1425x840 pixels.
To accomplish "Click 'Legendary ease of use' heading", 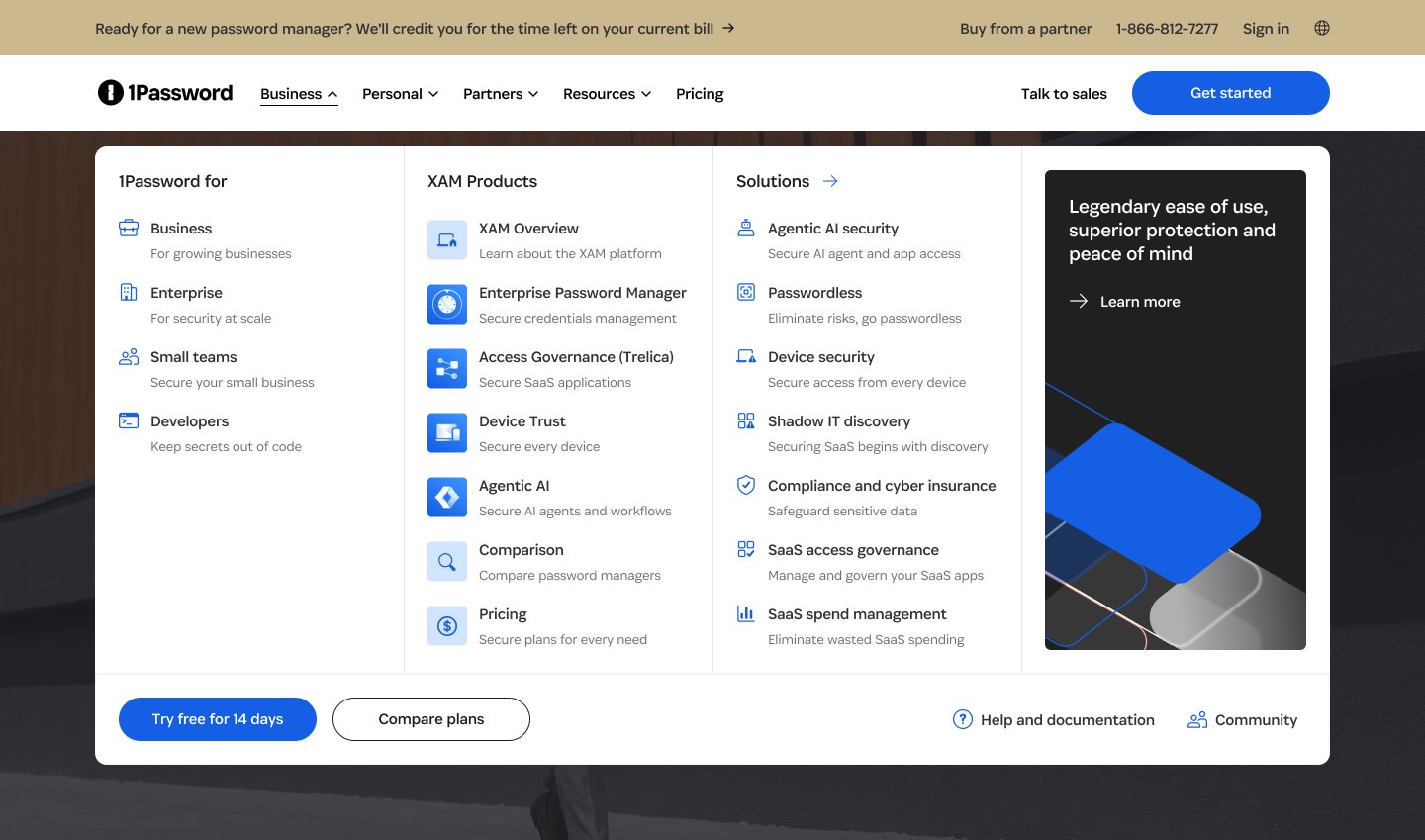I will click(1172, 230).
